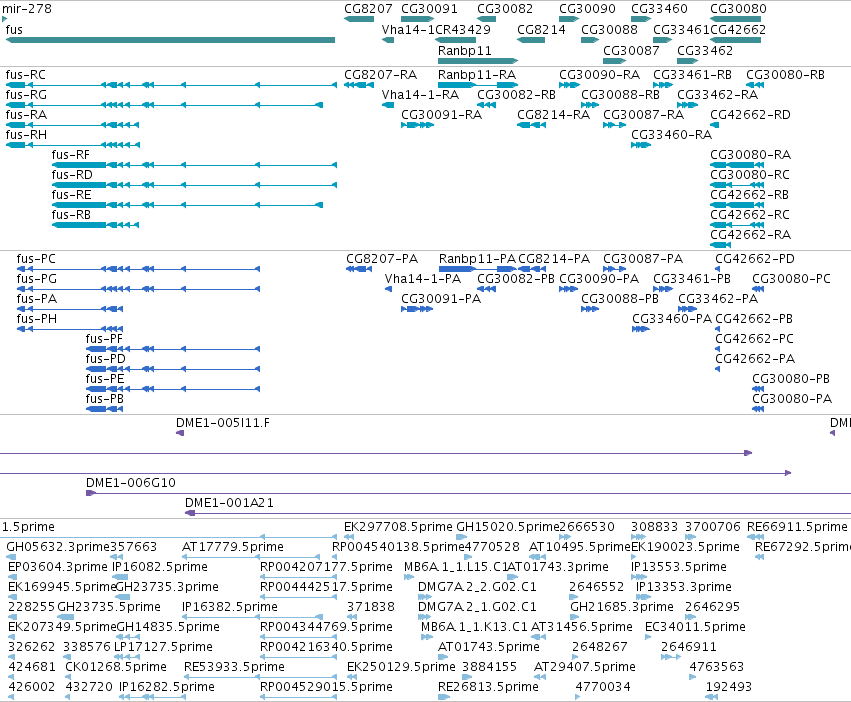Viewport: 851px width, 702px height.
Task: Click the CG30080-RC transcript label
Action: point(750,175)
